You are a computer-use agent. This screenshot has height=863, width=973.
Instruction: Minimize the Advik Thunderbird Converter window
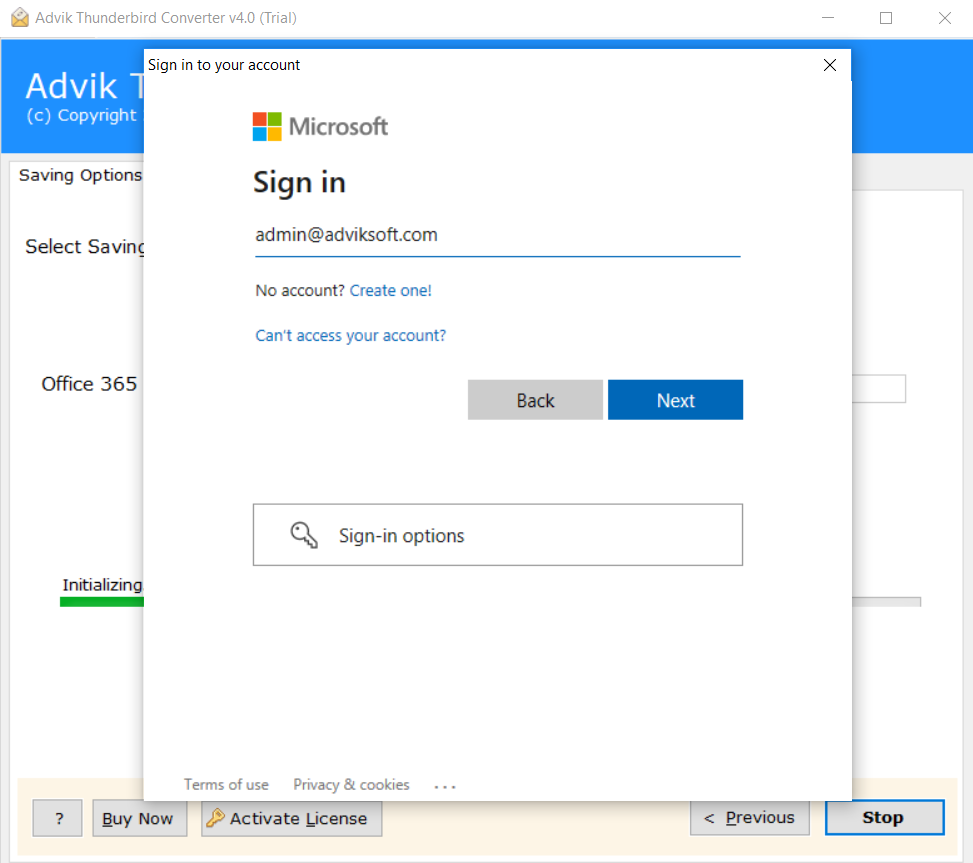828,18
